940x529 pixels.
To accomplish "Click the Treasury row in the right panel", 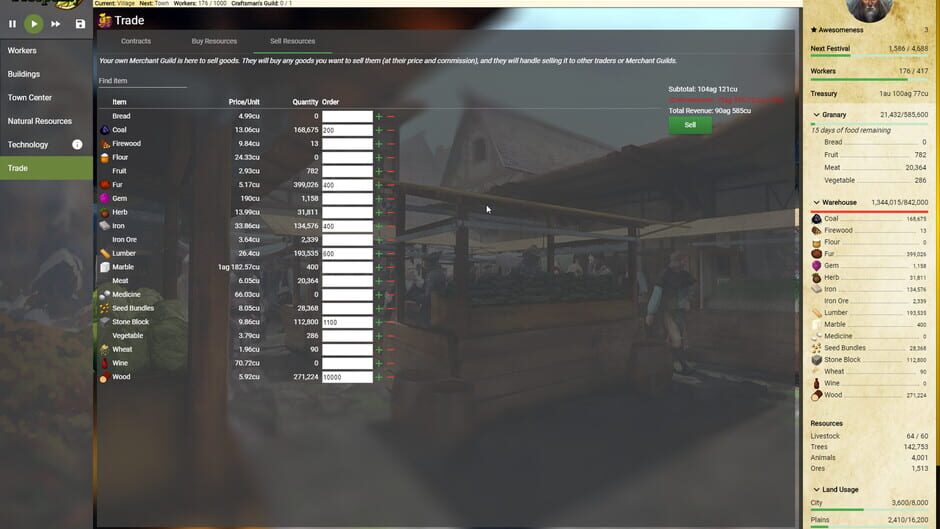I will tap(869, 94).
